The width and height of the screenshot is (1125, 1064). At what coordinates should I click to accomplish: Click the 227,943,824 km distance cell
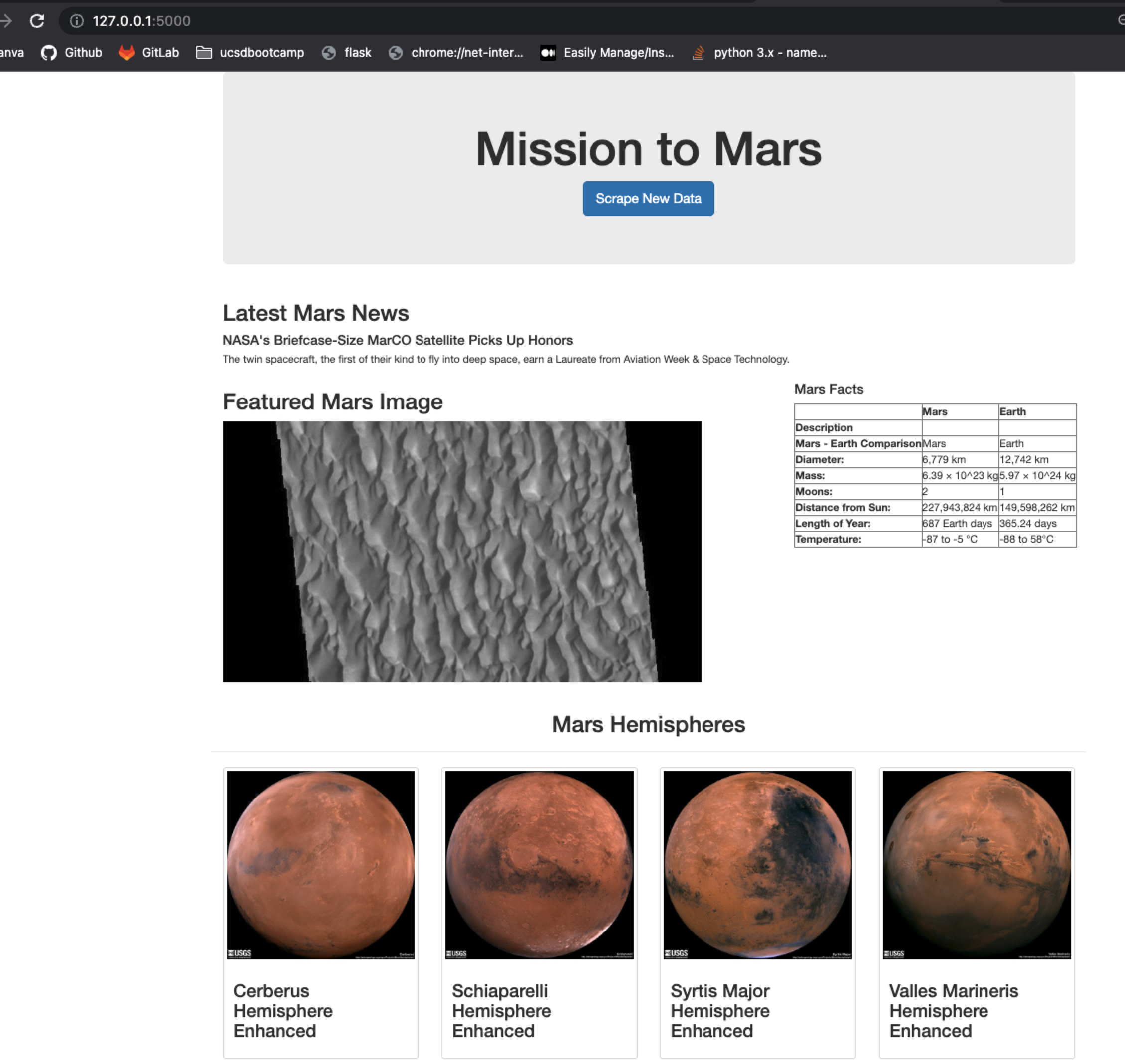(960, 507)
